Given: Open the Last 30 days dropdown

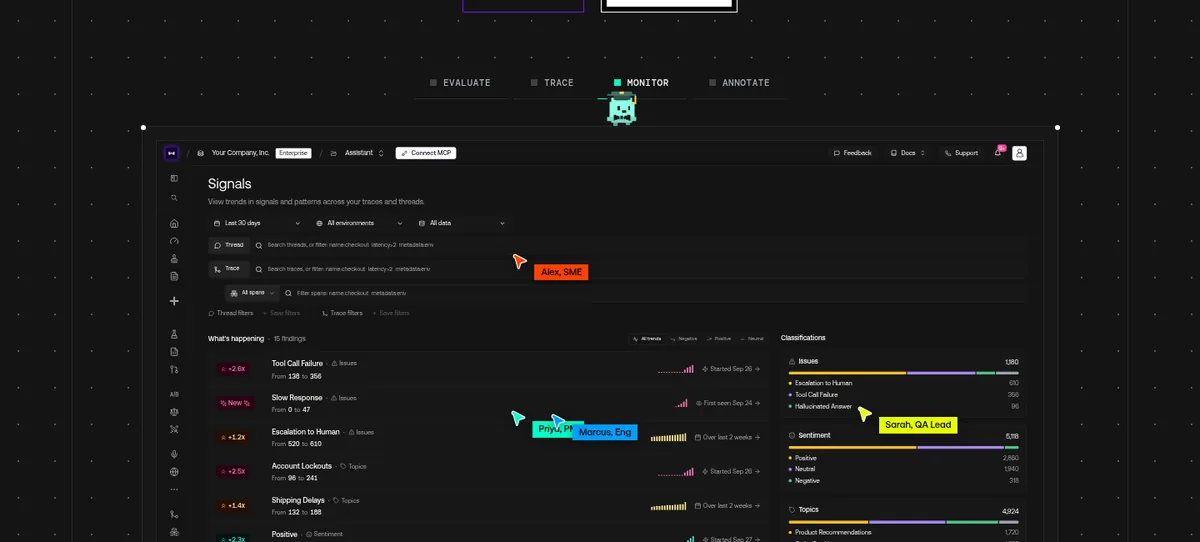Looking at the screenshot, I should point(256,223).
